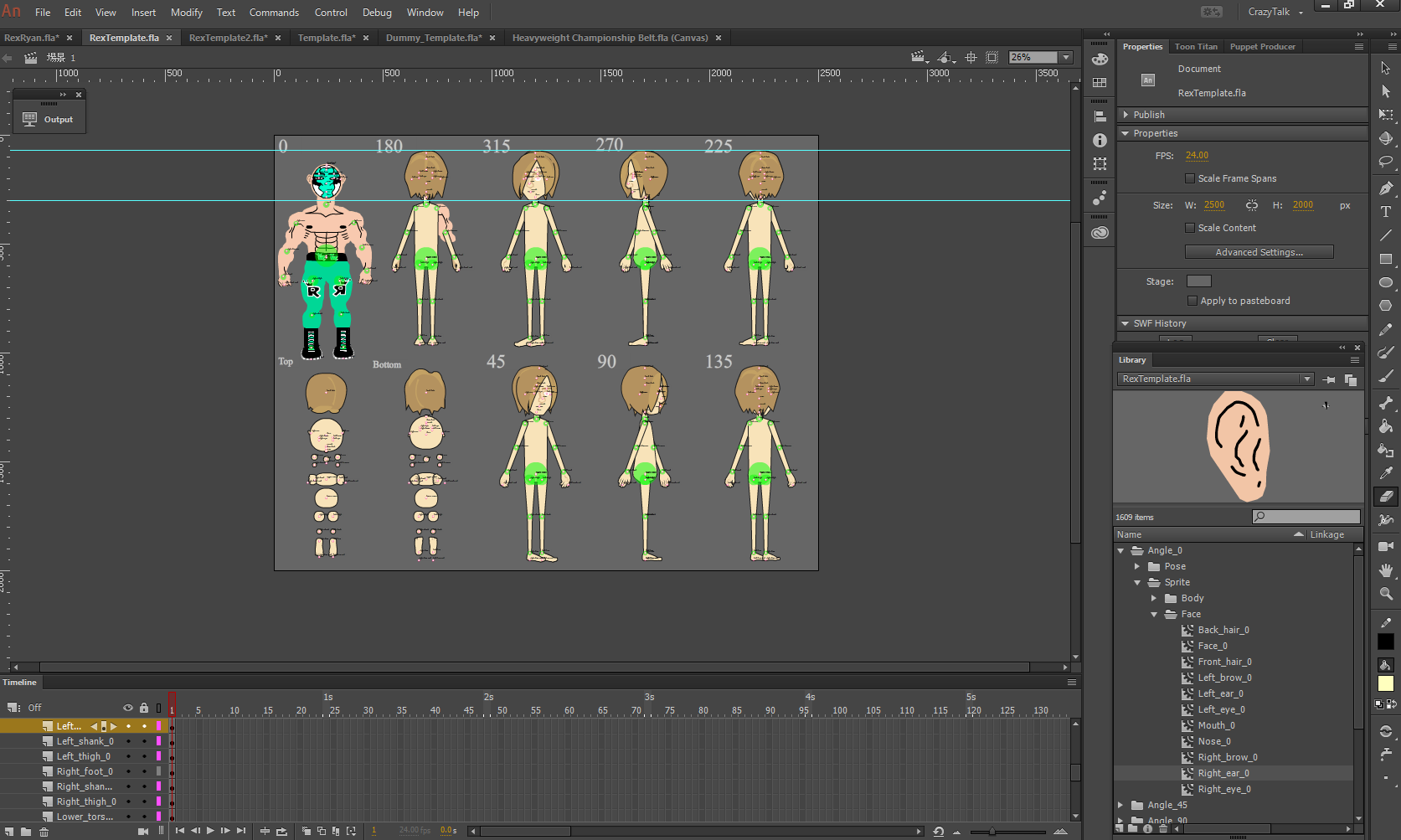Select the Bone tool

click(1386, 403)
